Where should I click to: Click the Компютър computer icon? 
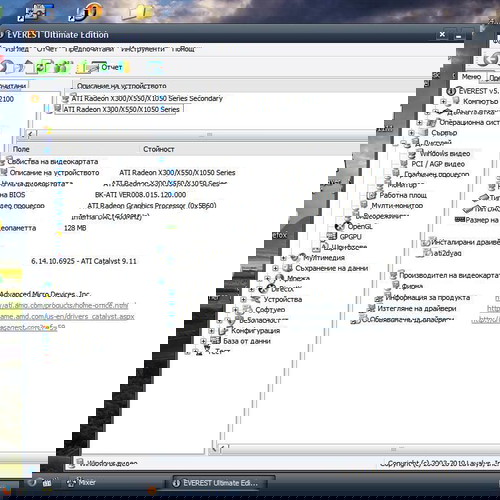[x=456, y=101]
